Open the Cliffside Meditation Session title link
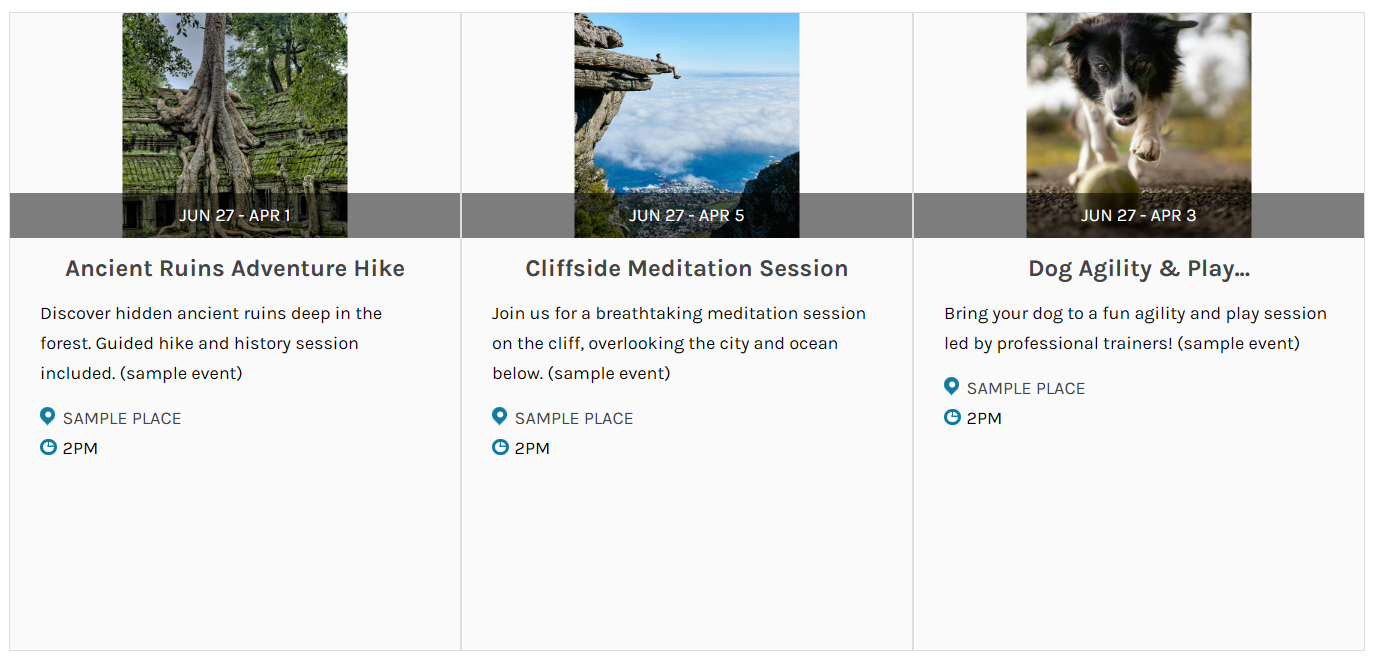1377x660 pixels. [x=686, y=268]
